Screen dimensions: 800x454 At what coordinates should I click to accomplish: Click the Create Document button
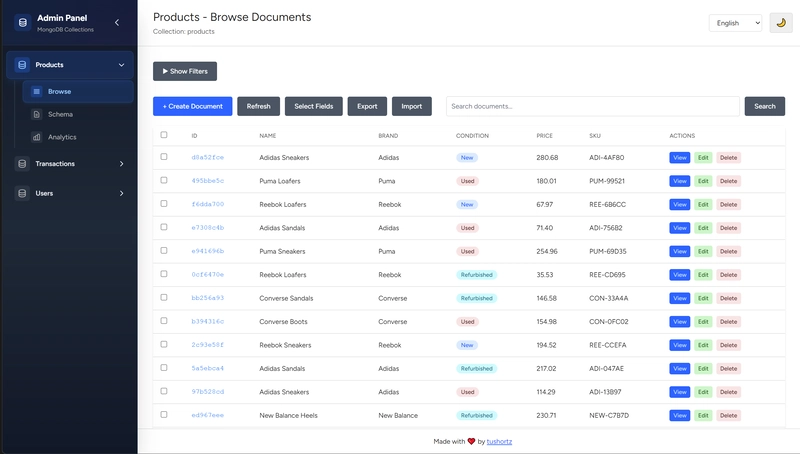[192, 106]
